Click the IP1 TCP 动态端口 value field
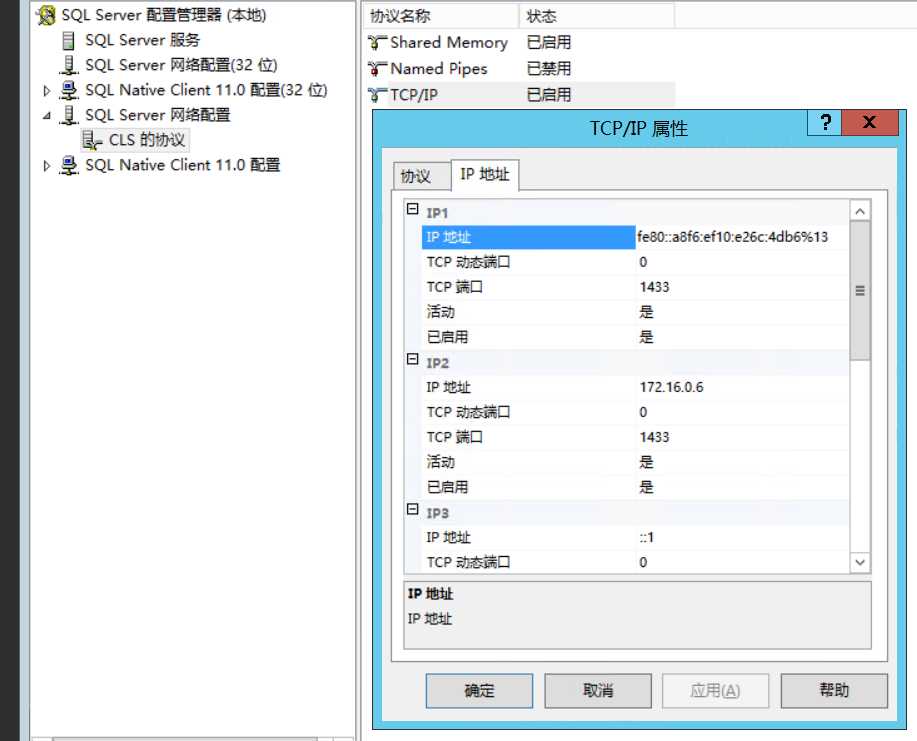The width and height of the screenshot is (917, 741). click(x=742, y=262)
